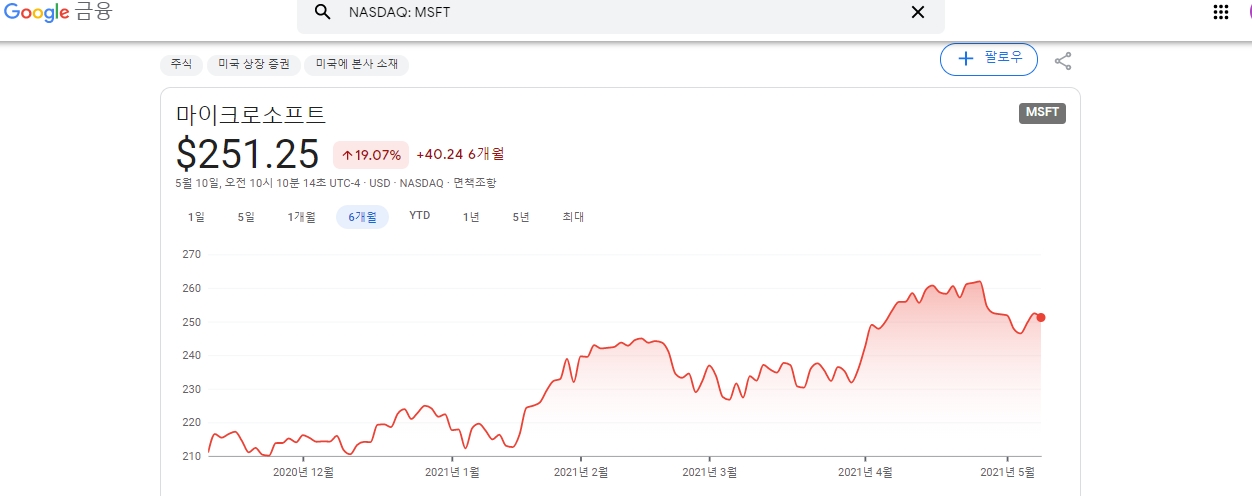This screenshot has height=496, width=1252.
Task: Click the 2021년 2월 axis label
Action: tap(581, 471)
